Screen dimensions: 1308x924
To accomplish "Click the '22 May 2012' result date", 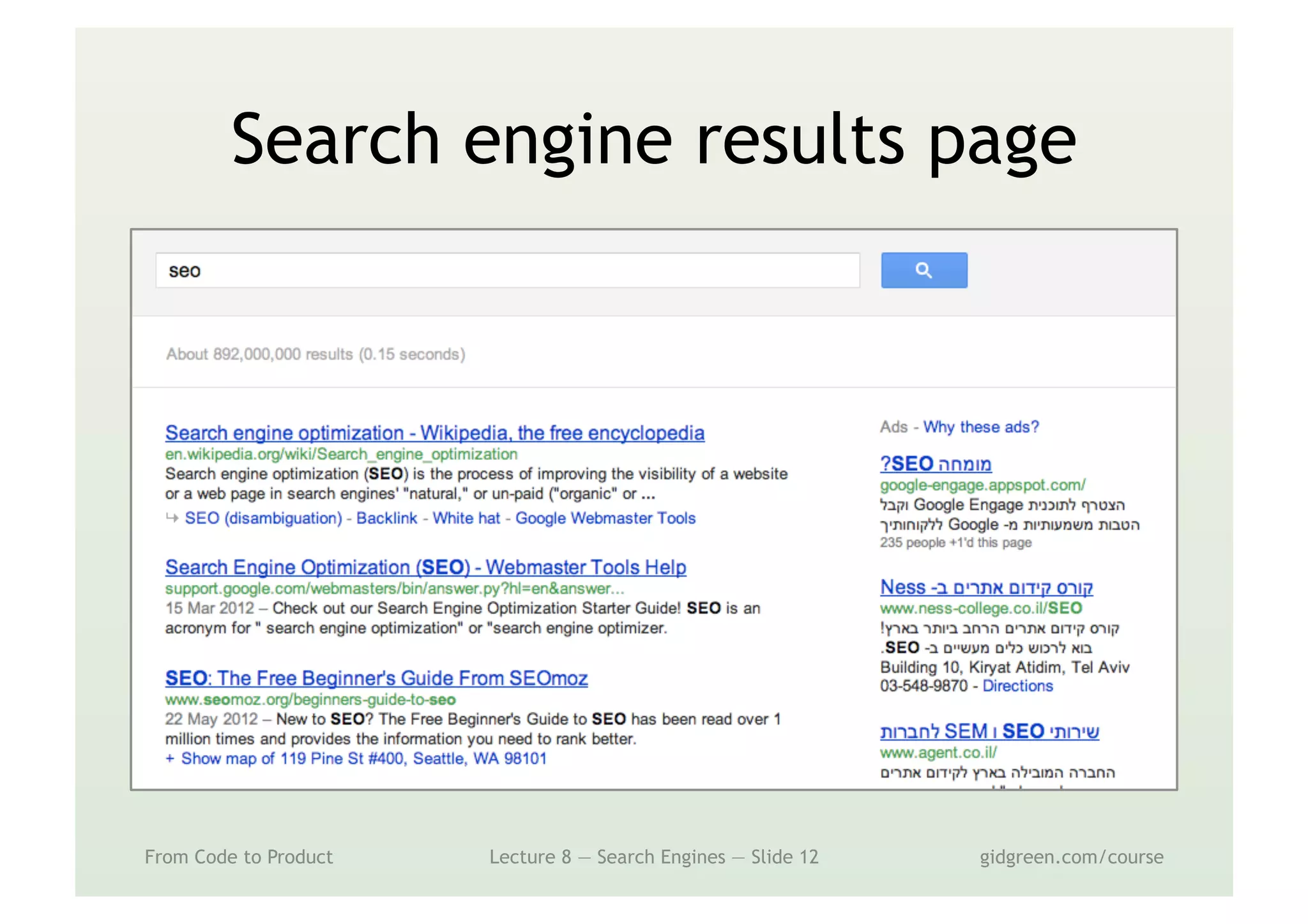I will [x=211, y=719].
